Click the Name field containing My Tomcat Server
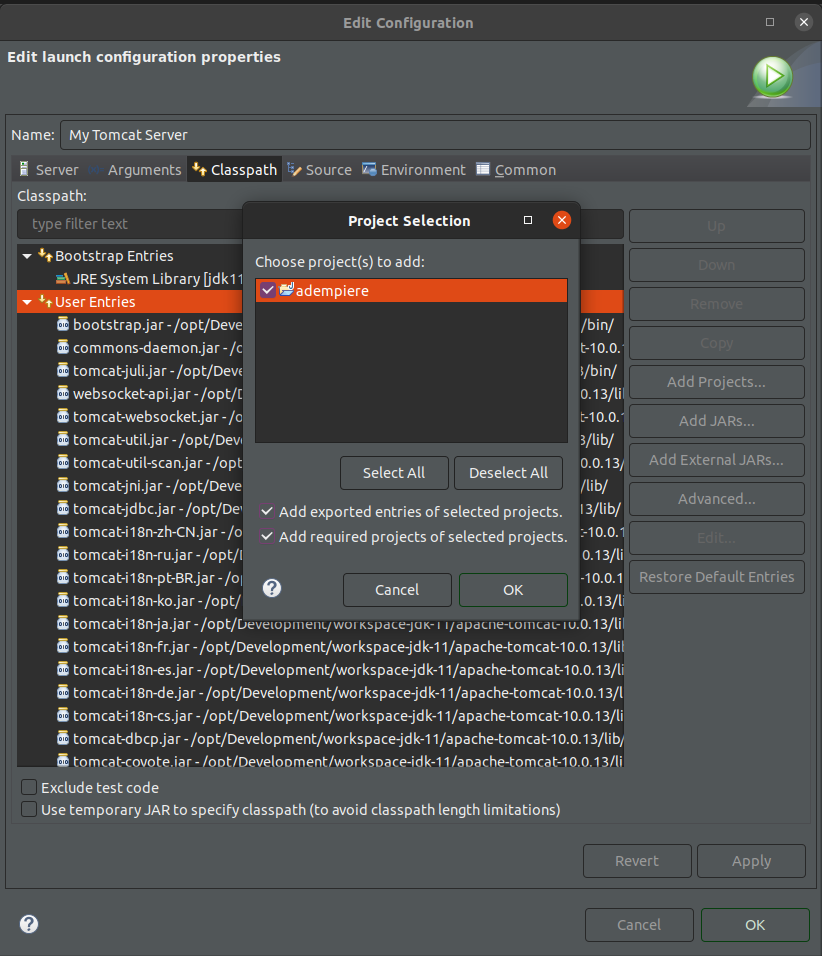Image resolution: width=822 pixels, height=956 pixels. [435, 135]
